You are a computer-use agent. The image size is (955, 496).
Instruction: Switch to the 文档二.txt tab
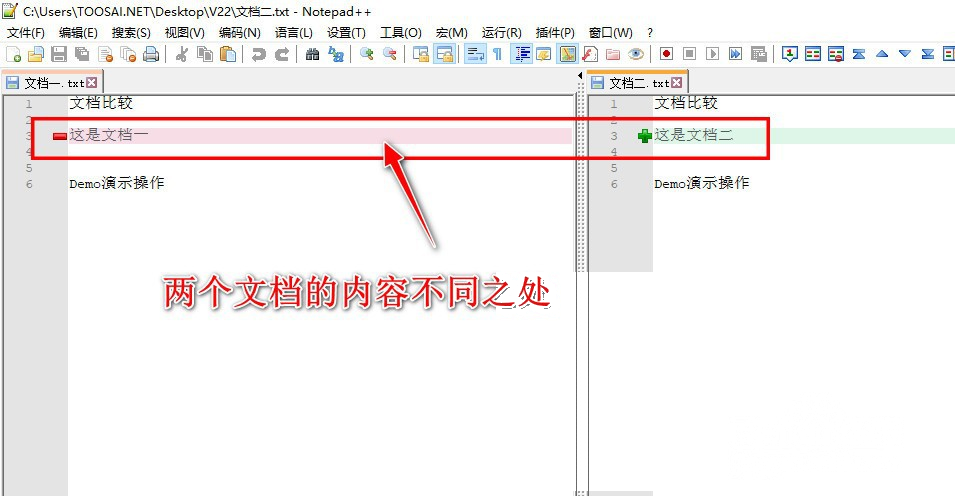coord(637,83)
